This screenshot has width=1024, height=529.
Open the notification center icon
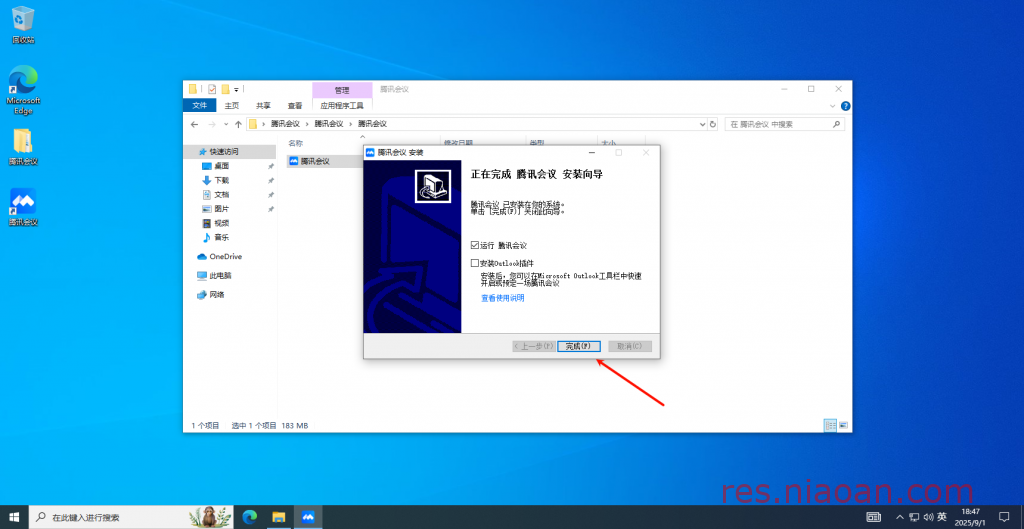coord(1004,517)
